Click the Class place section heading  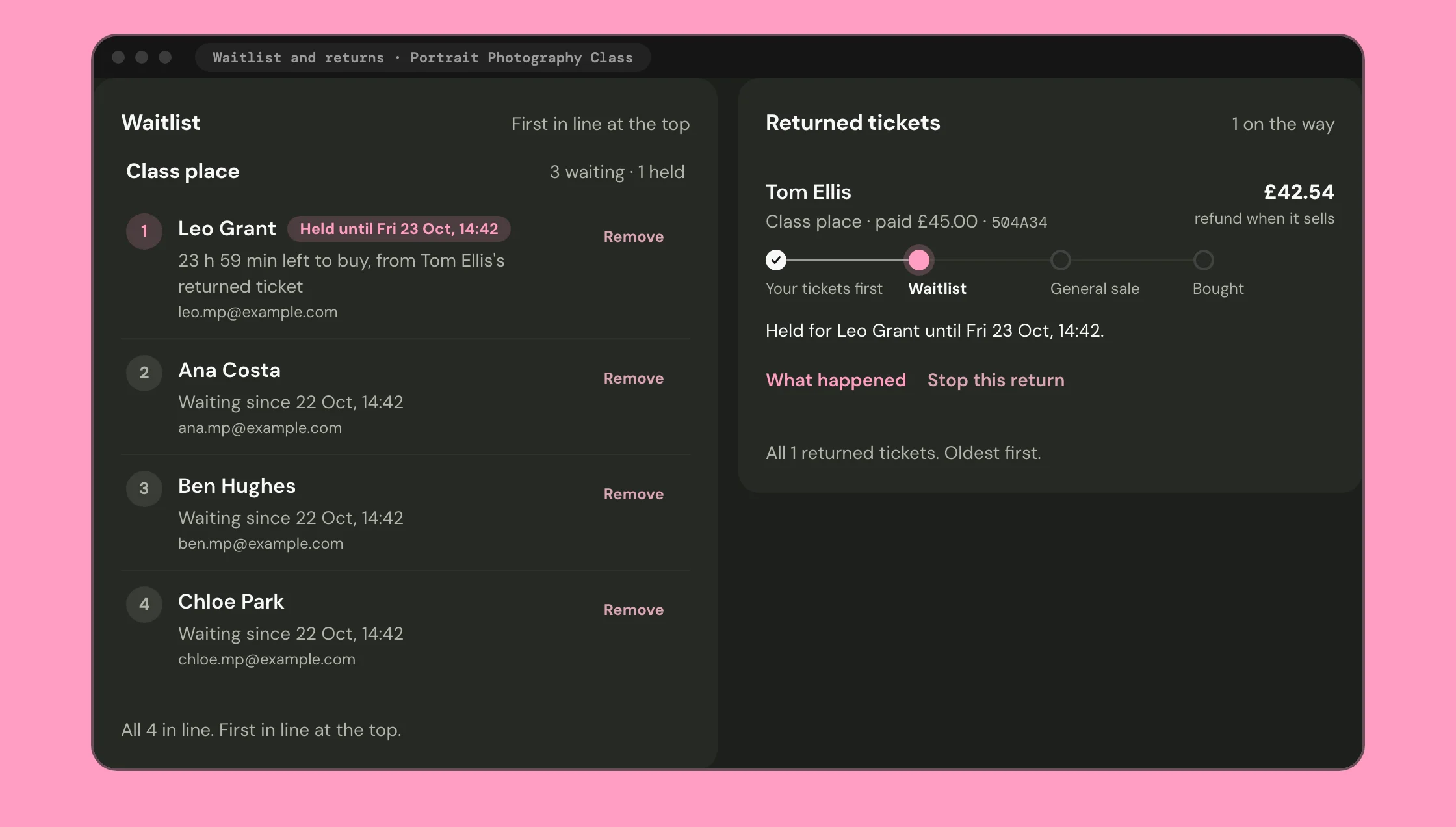pyautogui.click(x=183, y=172)
